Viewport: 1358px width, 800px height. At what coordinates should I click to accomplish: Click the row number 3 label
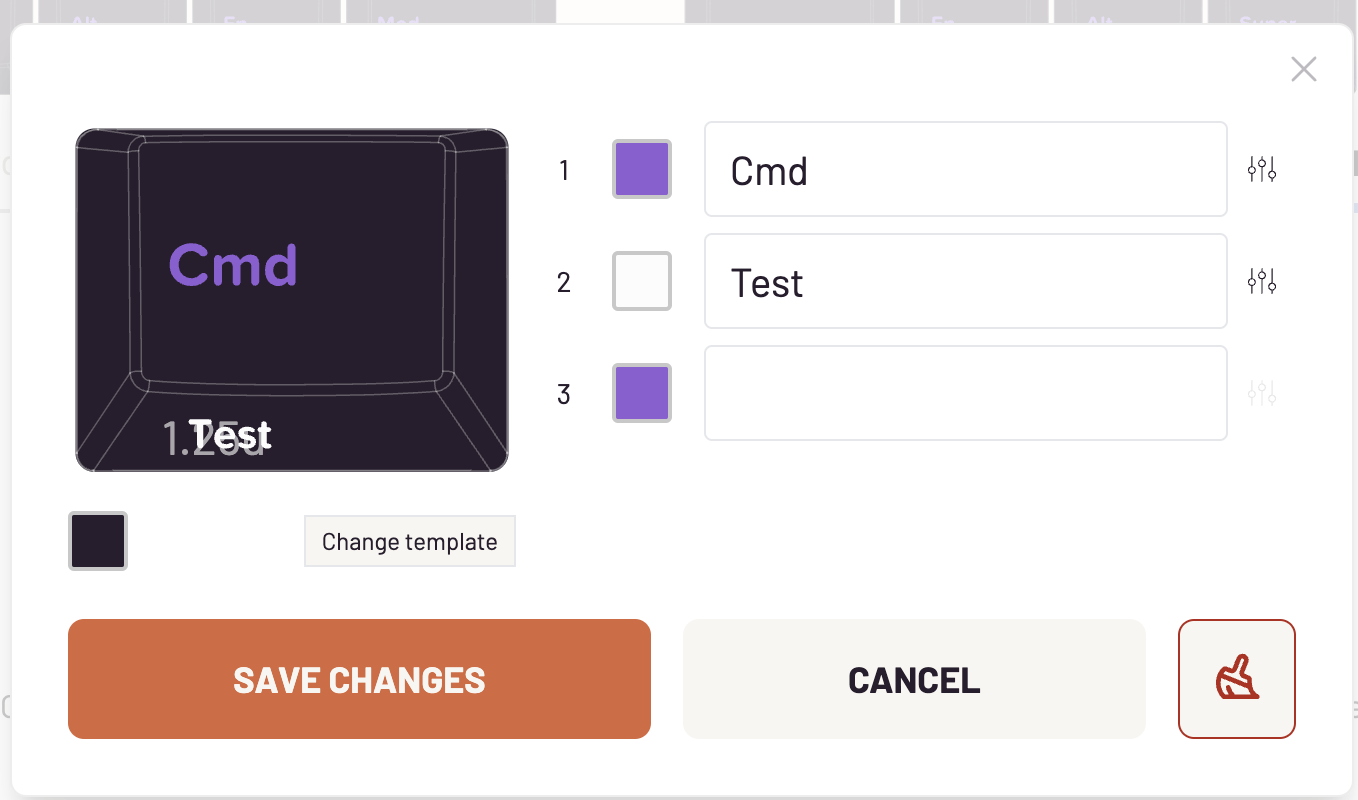coord(564,395)
